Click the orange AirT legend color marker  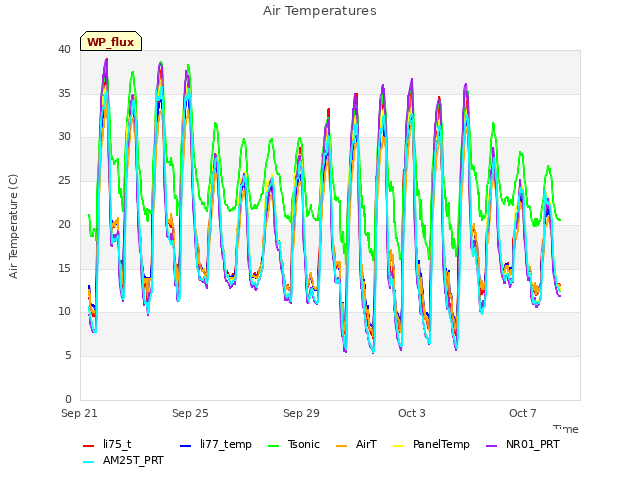[341, 446]
